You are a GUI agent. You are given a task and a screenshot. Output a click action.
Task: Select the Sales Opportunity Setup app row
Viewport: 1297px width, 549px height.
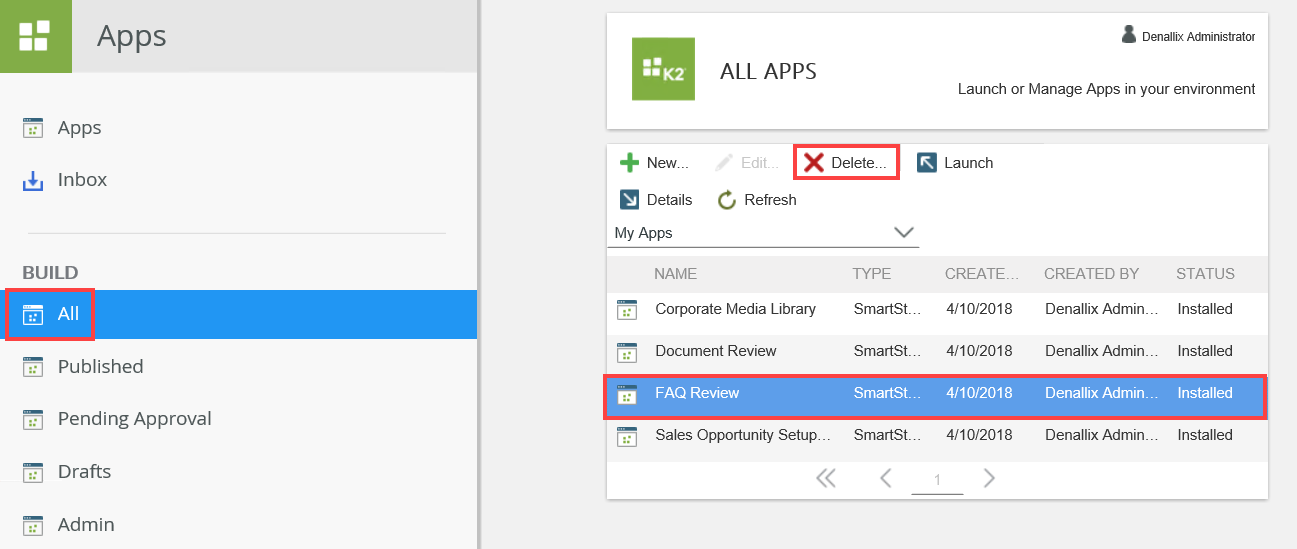click(x=743, y=435)
